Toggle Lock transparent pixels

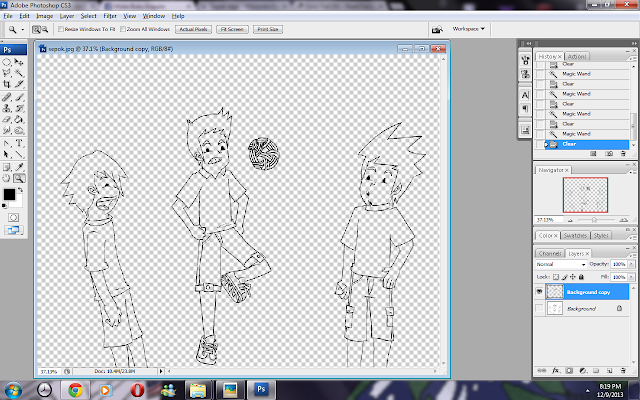(556, 277)
